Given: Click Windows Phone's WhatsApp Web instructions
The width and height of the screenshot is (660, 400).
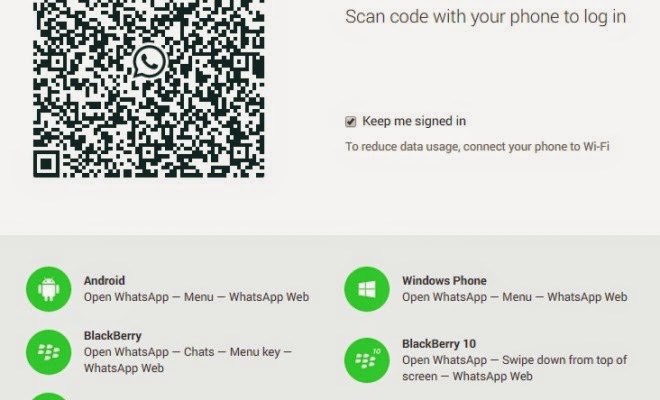Looking at the screenshot, I should (x=515, y=297).
